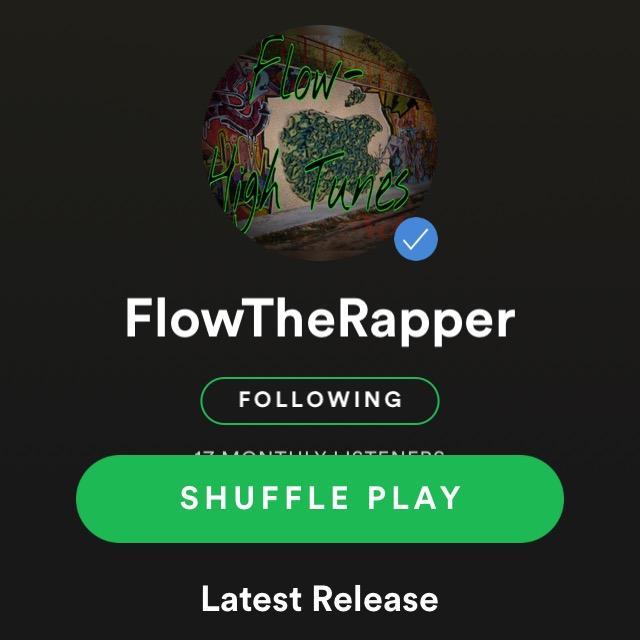Open the FlowTheRapper circular profile picture
Viewport: 640px width, 640px height.
pyautogui.click(x=320, y=143)
